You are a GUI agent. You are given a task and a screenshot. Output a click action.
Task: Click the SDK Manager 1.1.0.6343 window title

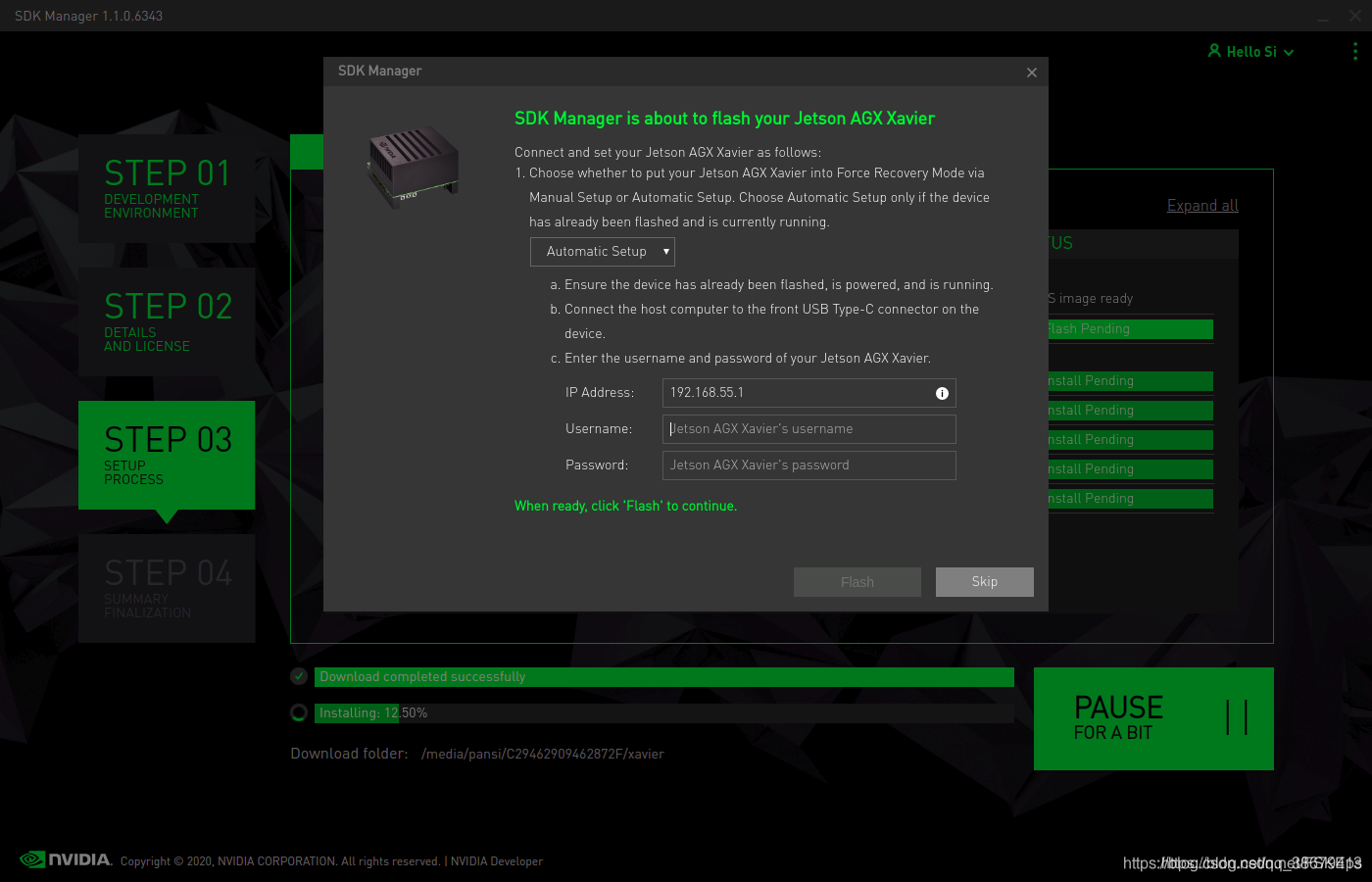tap(88, 16)
